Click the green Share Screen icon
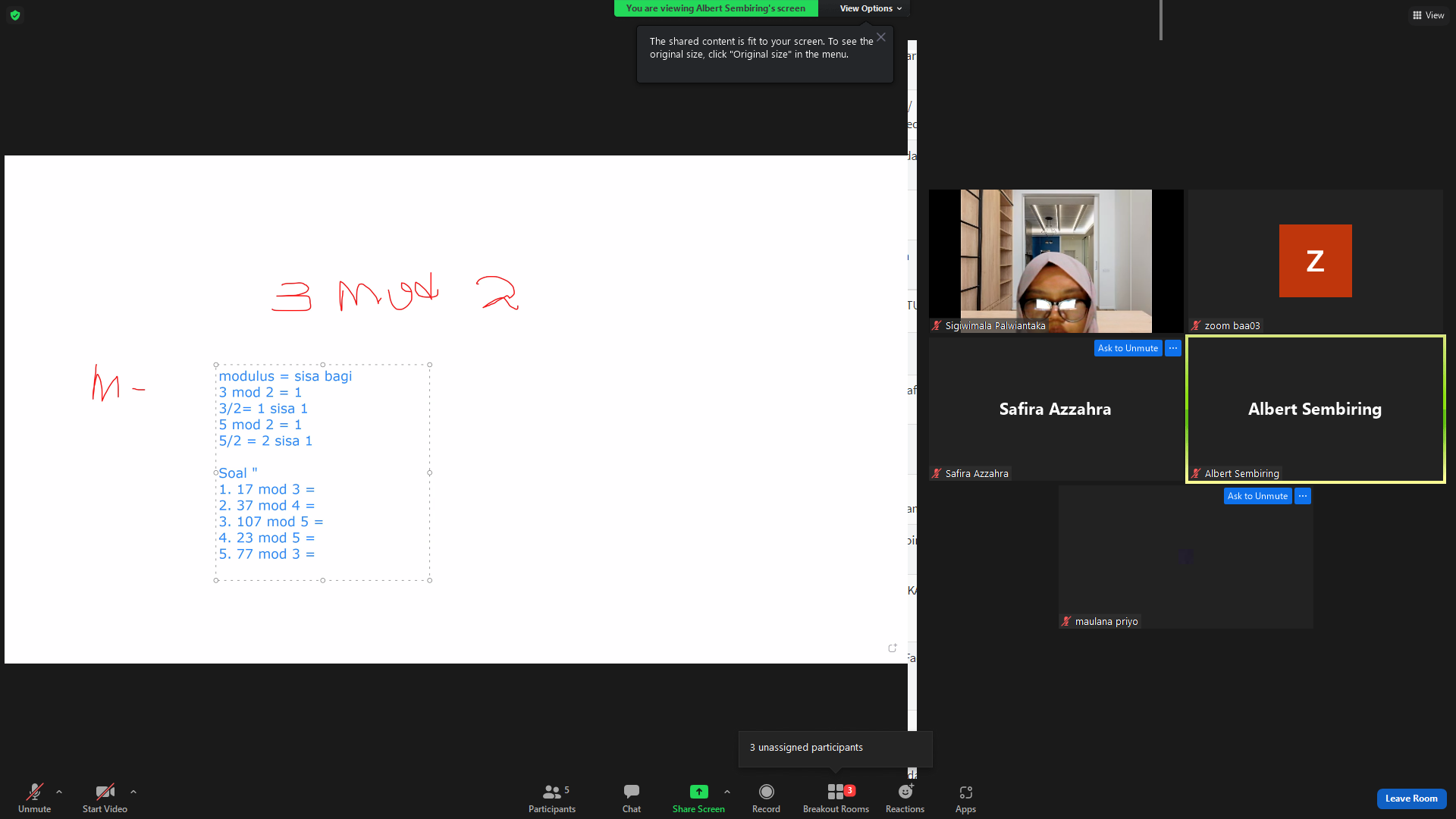 (699, 792)
